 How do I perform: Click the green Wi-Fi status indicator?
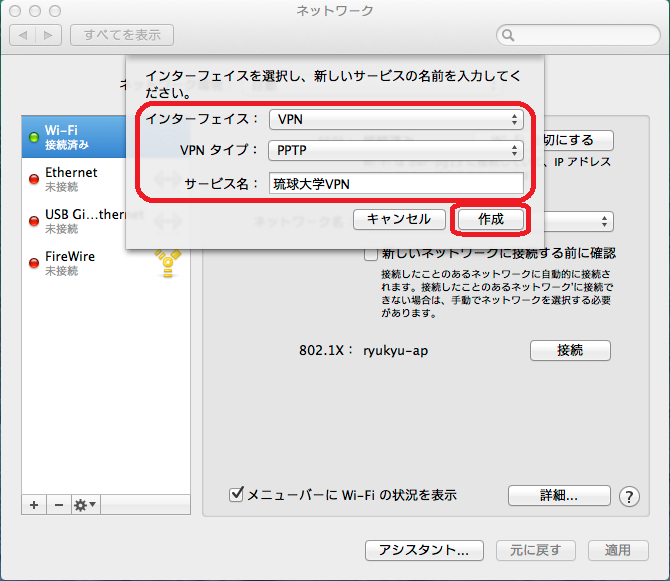click(34, 137)
